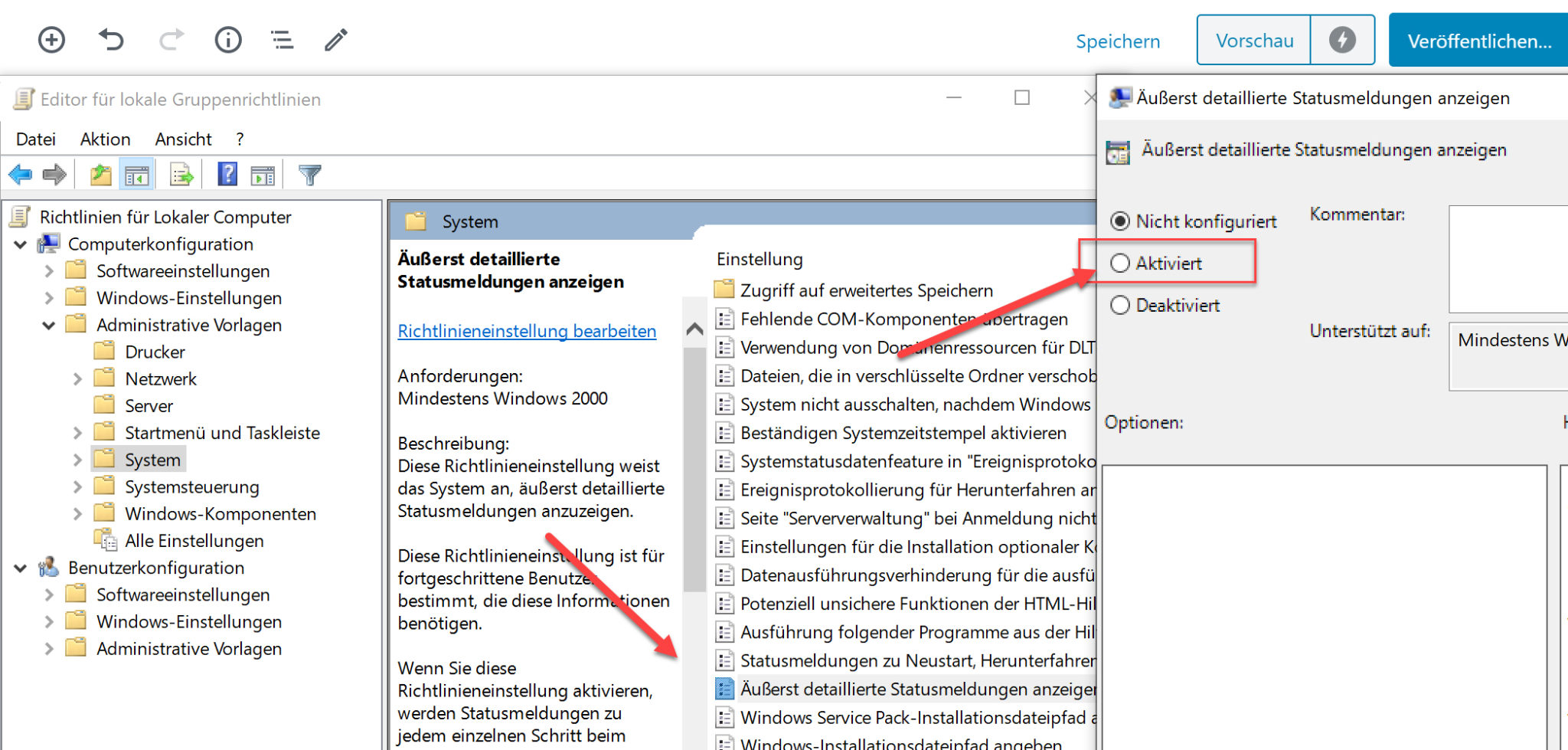Viewport: 1568px width, 750px height.
Task: Select the Deaktiviert radio button
Action: tap(1120, 305)
